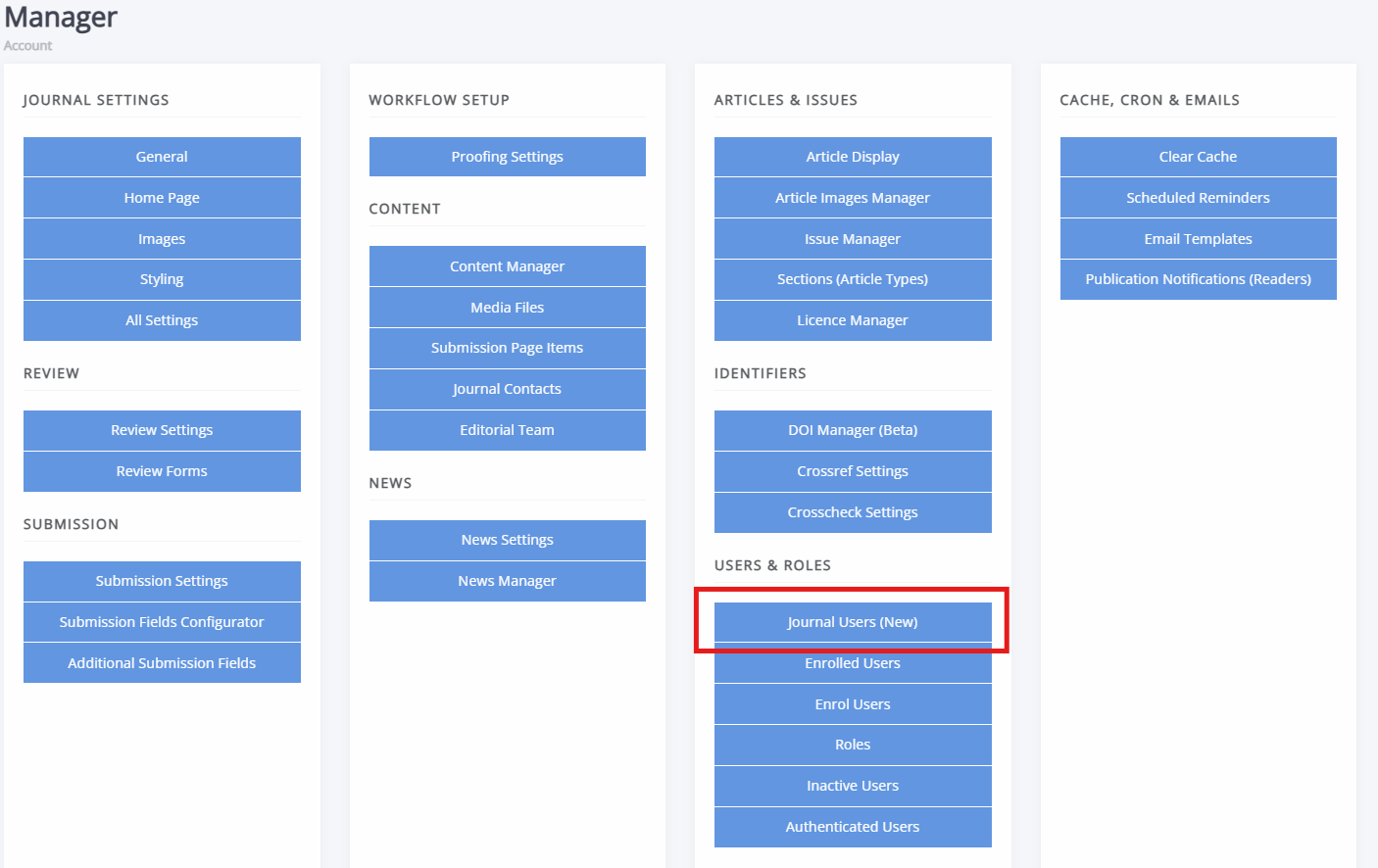Viewport: 1378px width, 868px height.
Task: Open Publication Notifications (Readers)
Action: pos(1199,279)
